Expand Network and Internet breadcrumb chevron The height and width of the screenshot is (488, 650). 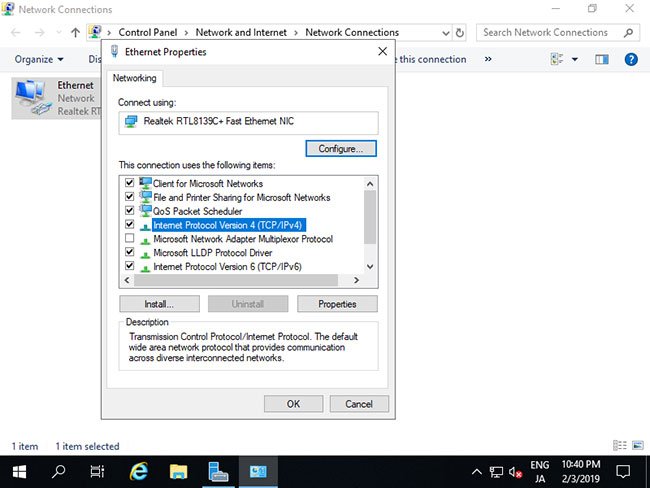[296, 32]
